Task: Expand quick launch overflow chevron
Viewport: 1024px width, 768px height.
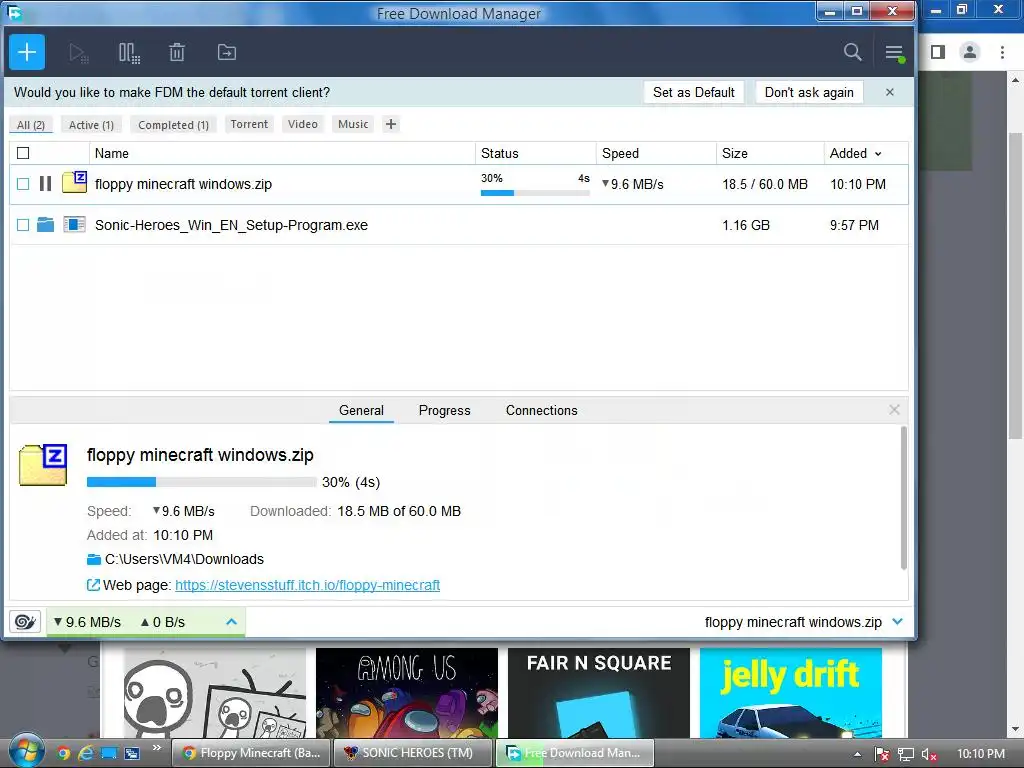Action: click(x=157, y=748)
